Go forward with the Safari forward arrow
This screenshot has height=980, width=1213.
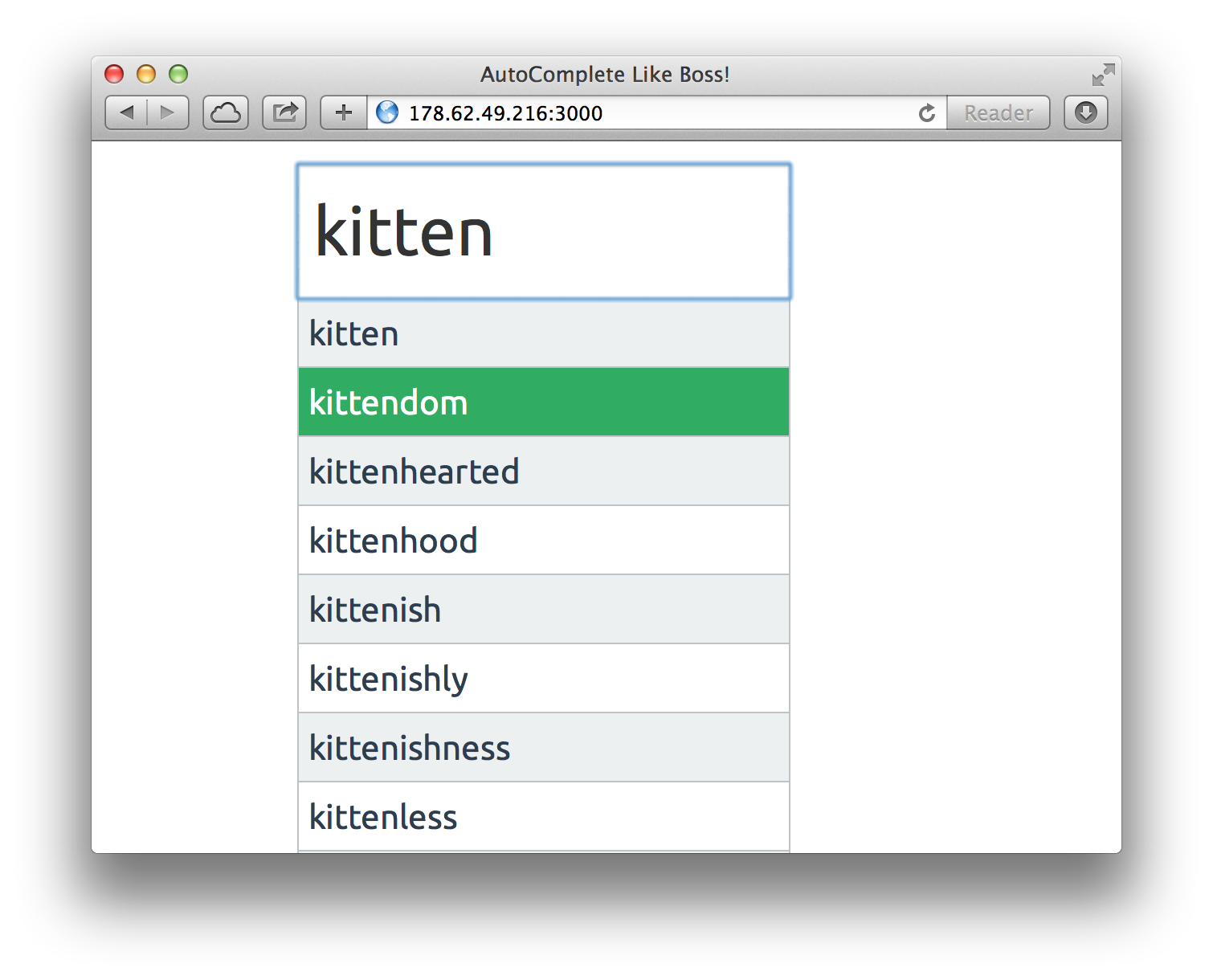(168, 112)
